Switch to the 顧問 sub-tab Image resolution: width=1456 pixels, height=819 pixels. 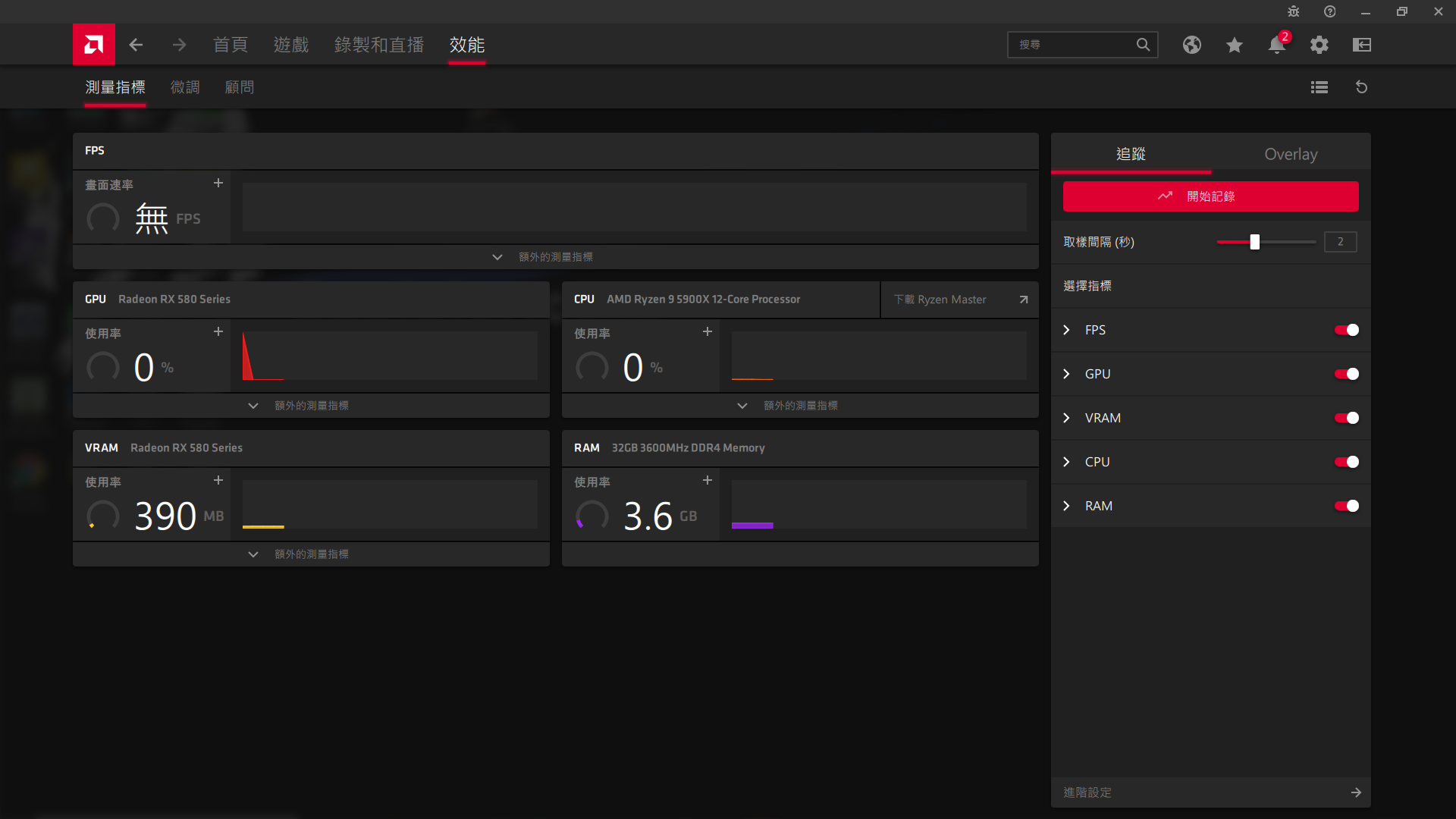tap(240, 87)
